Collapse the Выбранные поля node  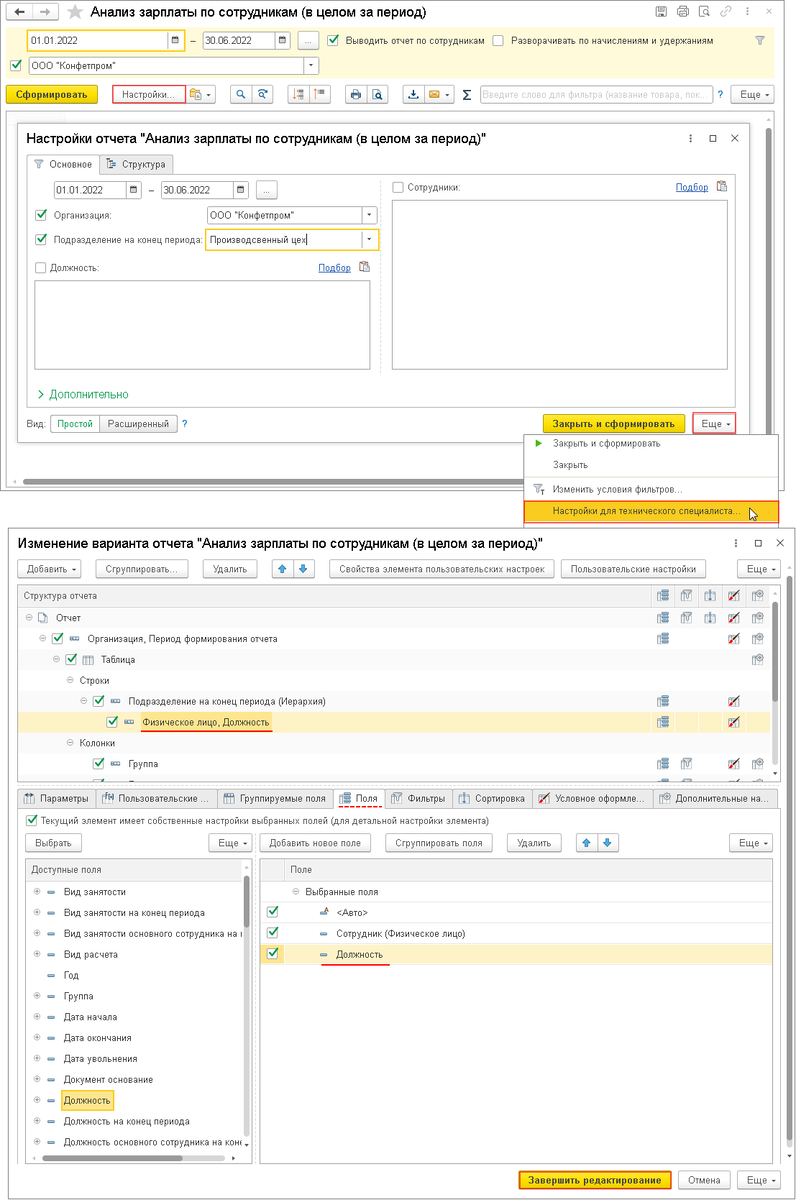[x=296, y=892]
